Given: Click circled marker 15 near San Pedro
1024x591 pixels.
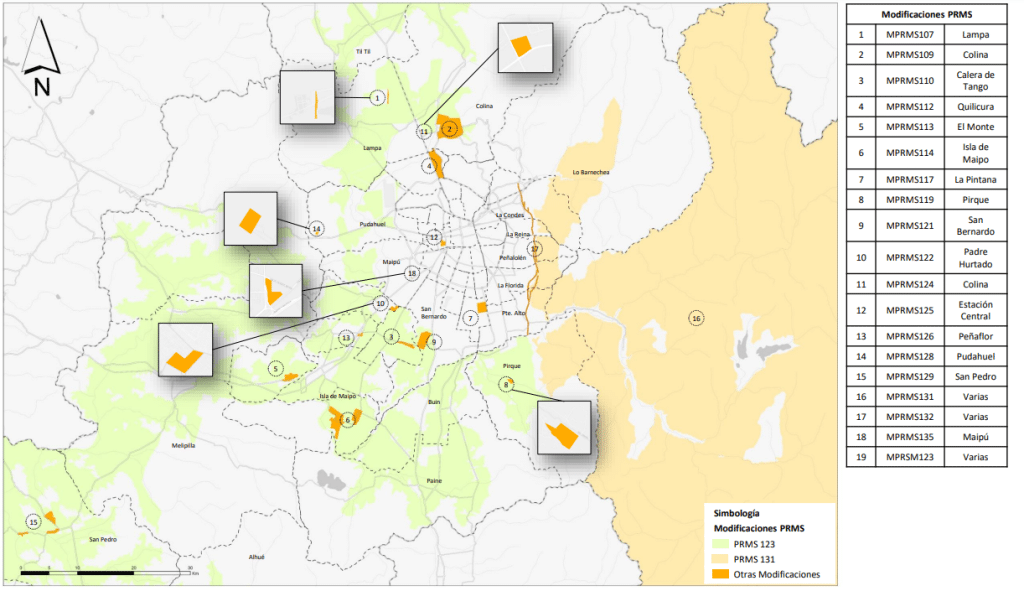Looking at the screenshot, I should coord(33,522).
